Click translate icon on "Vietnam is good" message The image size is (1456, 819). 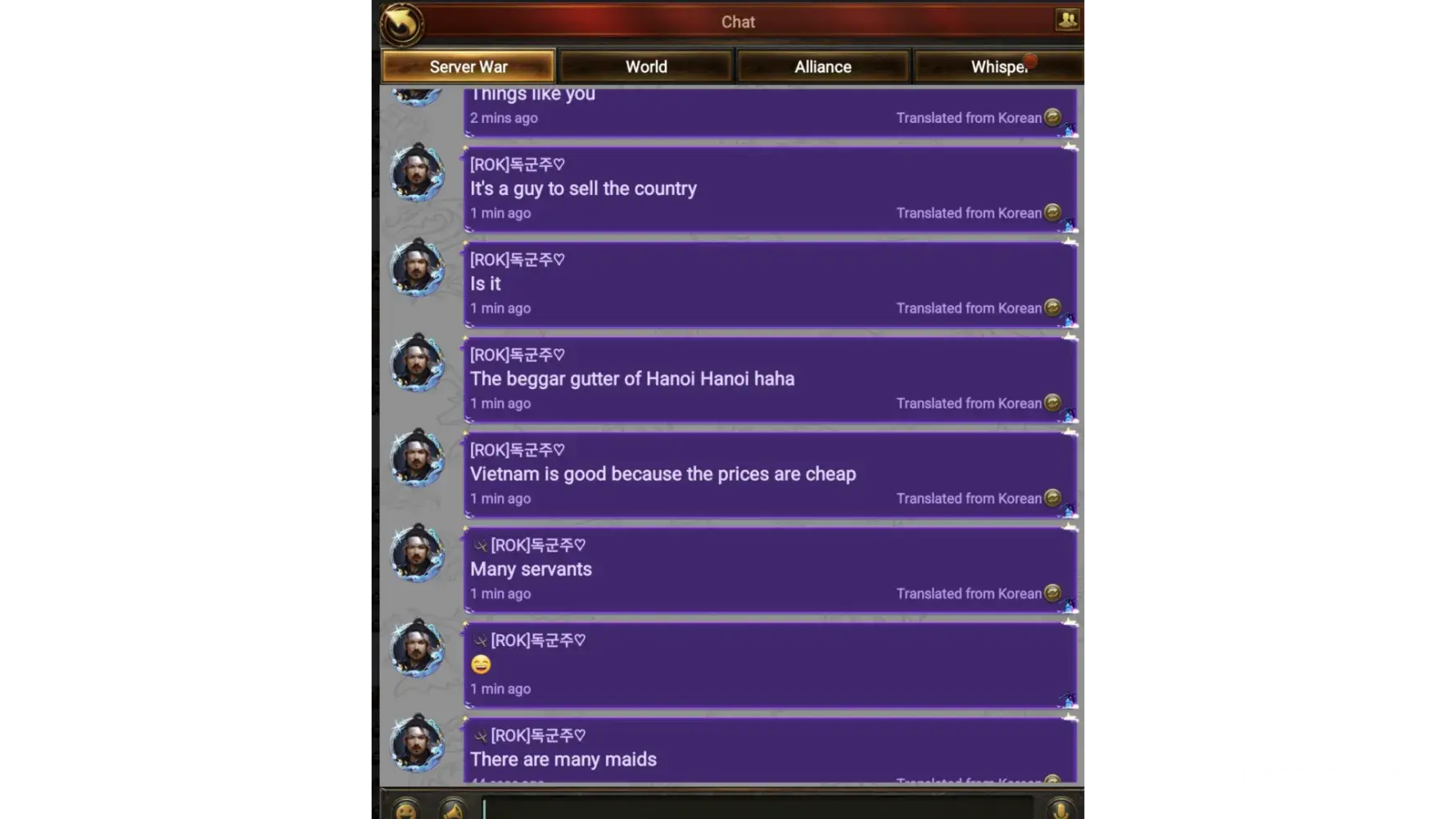(1053, 497)
